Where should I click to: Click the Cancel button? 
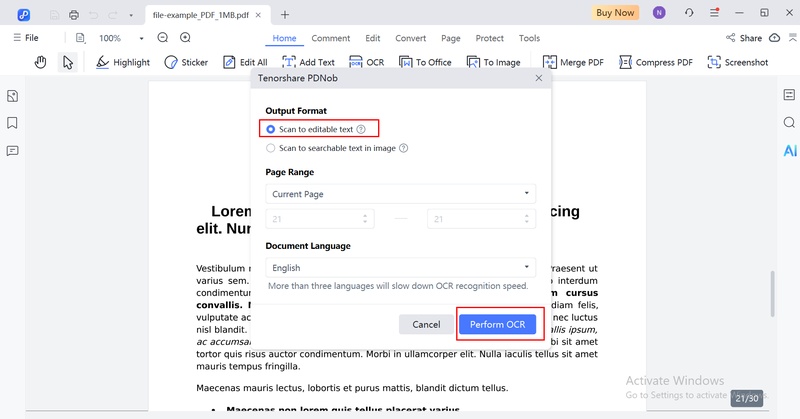(426, 325)
